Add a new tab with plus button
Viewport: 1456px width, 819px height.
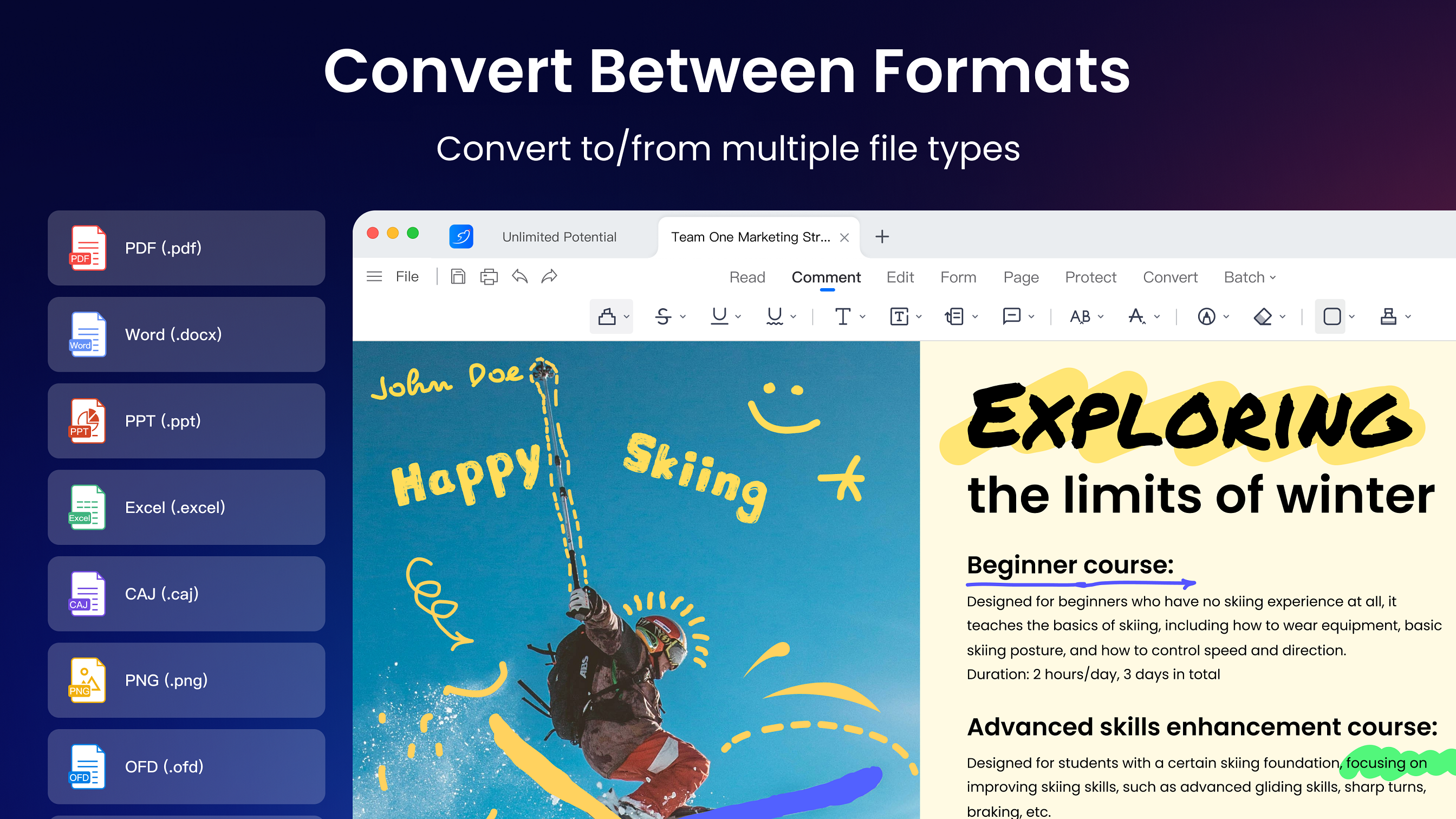[882, 237]
